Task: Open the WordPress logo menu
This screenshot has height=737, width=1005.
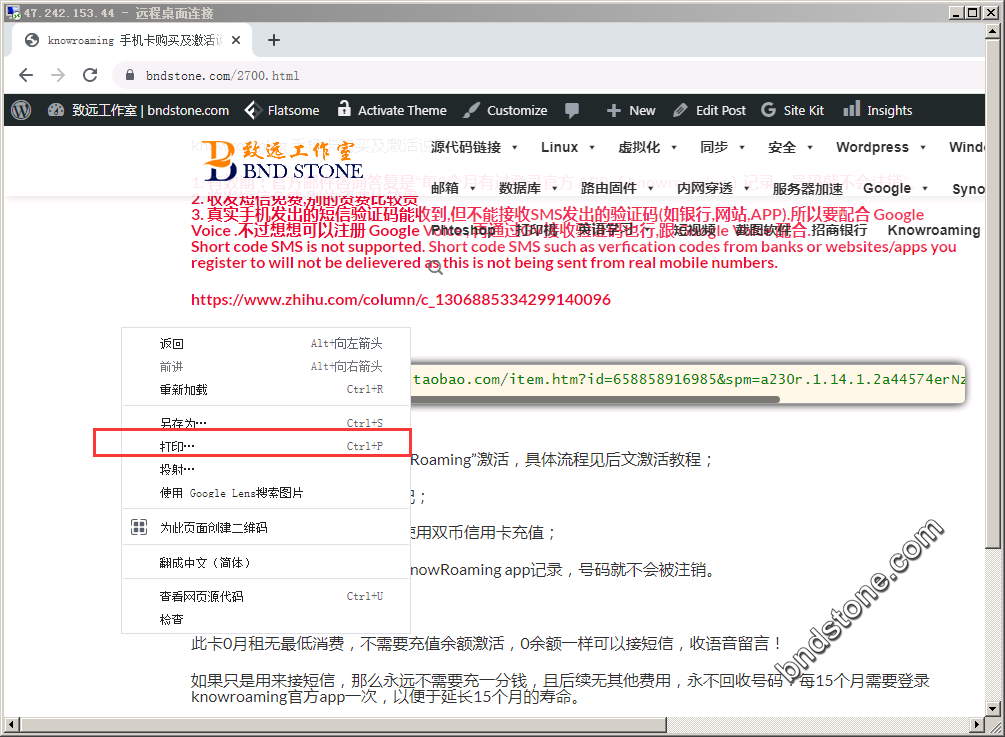Action: pyautogui.click(x=21, y=110)
